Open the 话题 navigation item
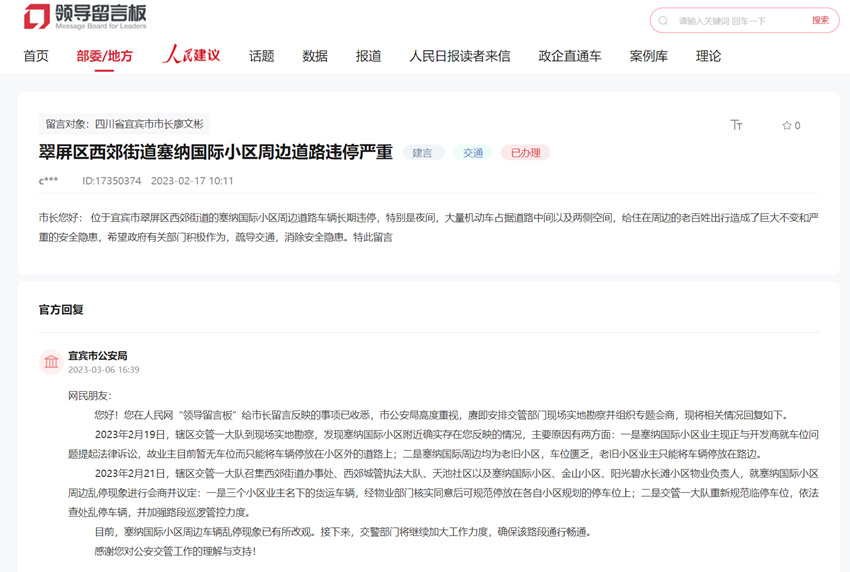The height and width of the screenshot is (572, 850). point(261,56)
